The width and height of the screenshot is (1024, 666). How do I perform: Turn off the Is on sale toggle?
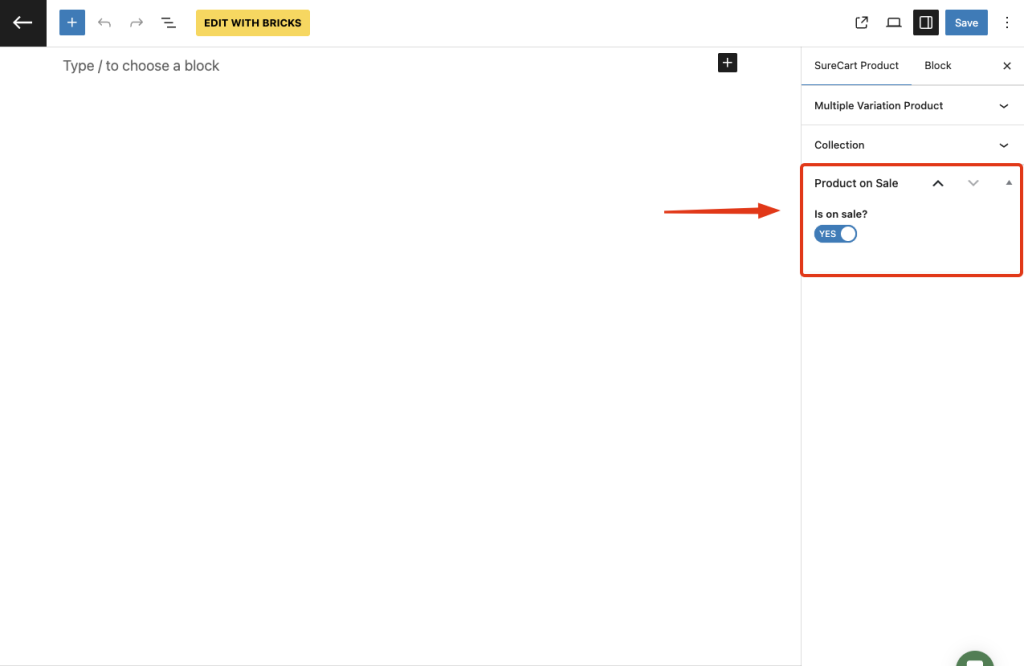[x=836, y=234]
